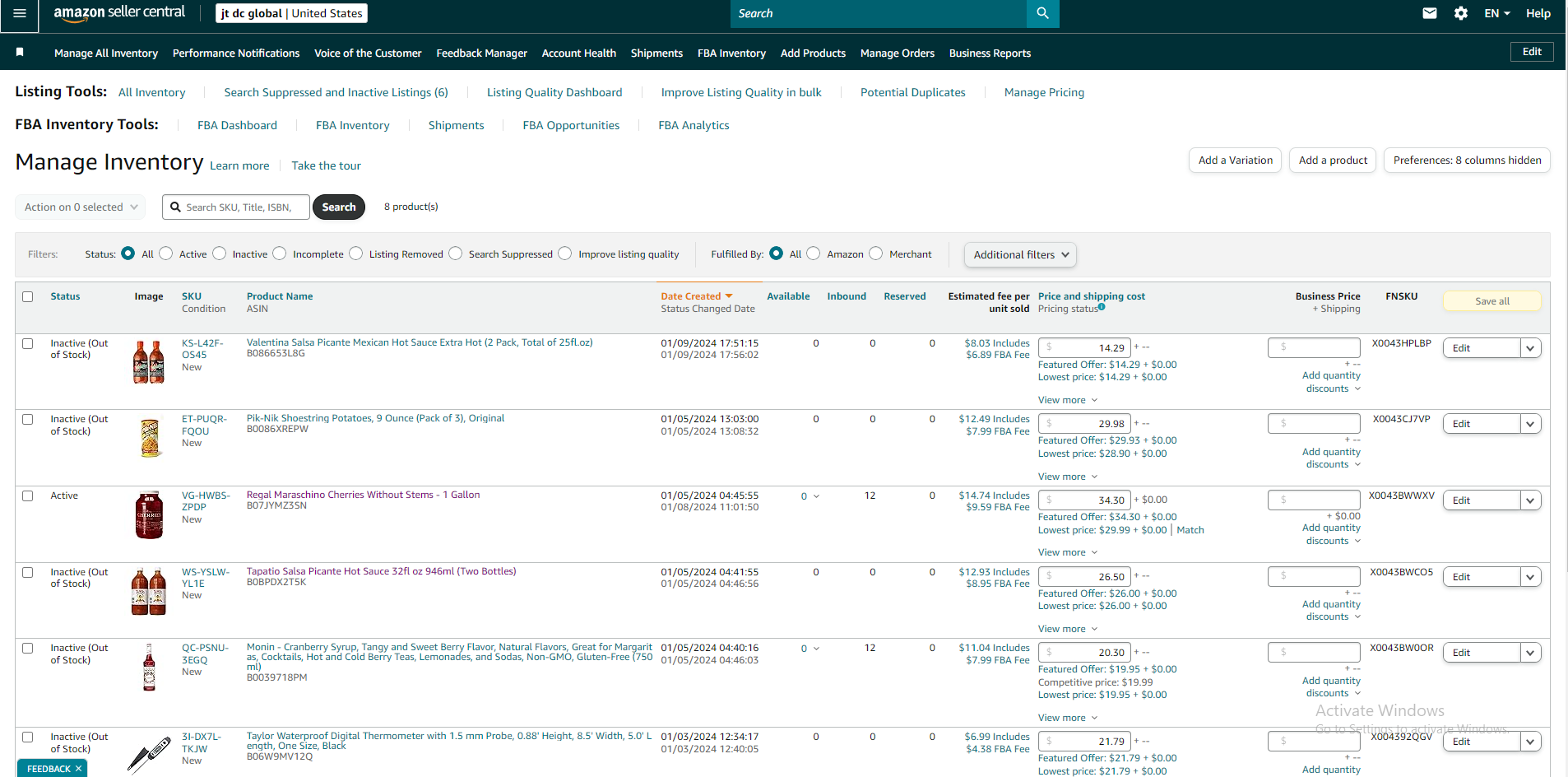1568x777 pixels.
Task: Open the Feedback tab at bottom left
Action: 48,769
